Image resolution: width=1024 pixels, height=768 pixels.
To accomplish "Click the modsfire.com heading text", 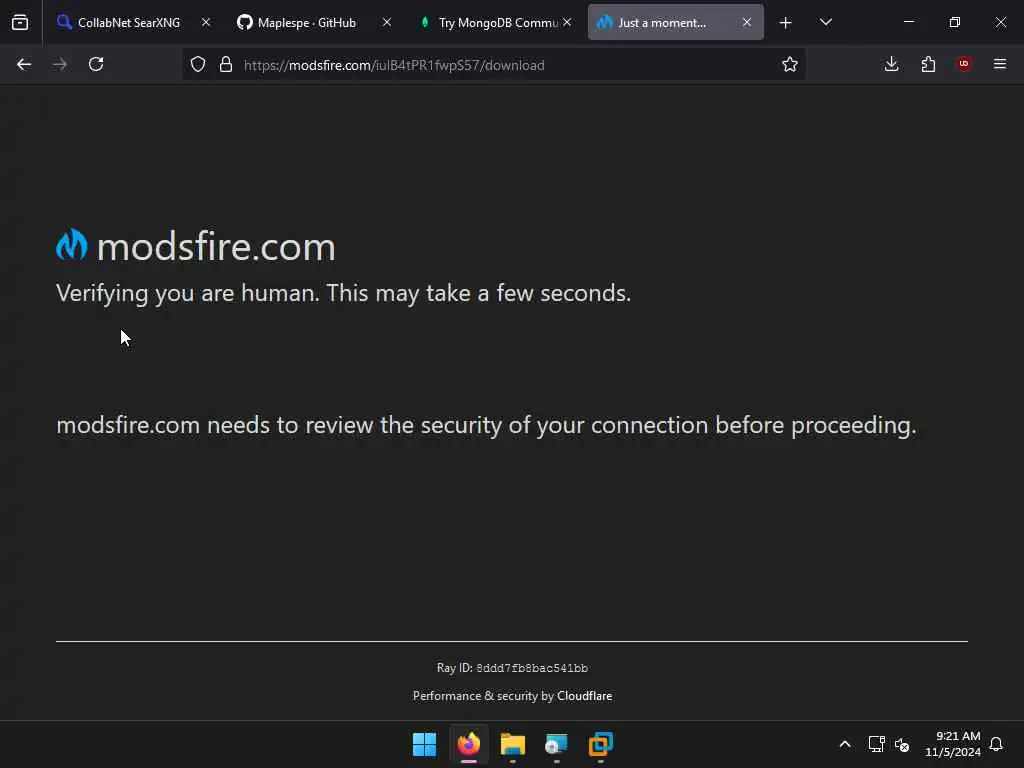I will pos(216,247).
